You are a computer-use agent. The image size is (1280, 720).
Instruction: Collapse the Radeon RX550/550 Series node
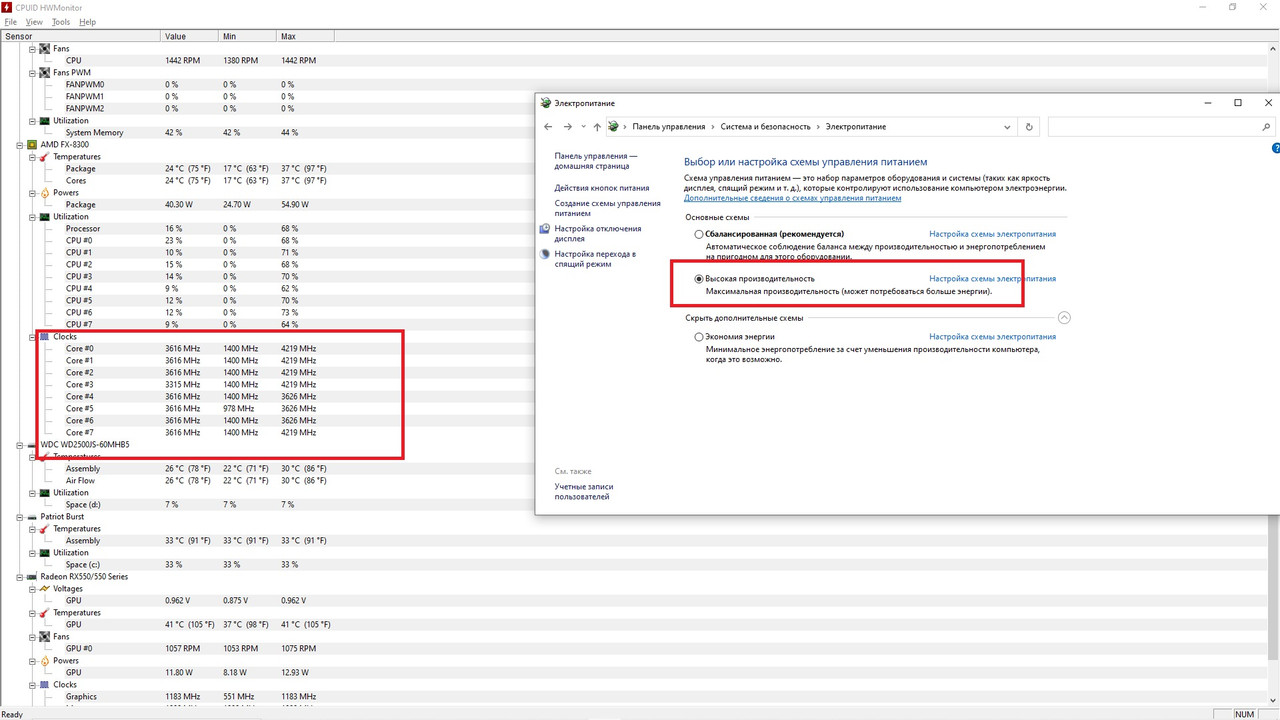point(20,576)
